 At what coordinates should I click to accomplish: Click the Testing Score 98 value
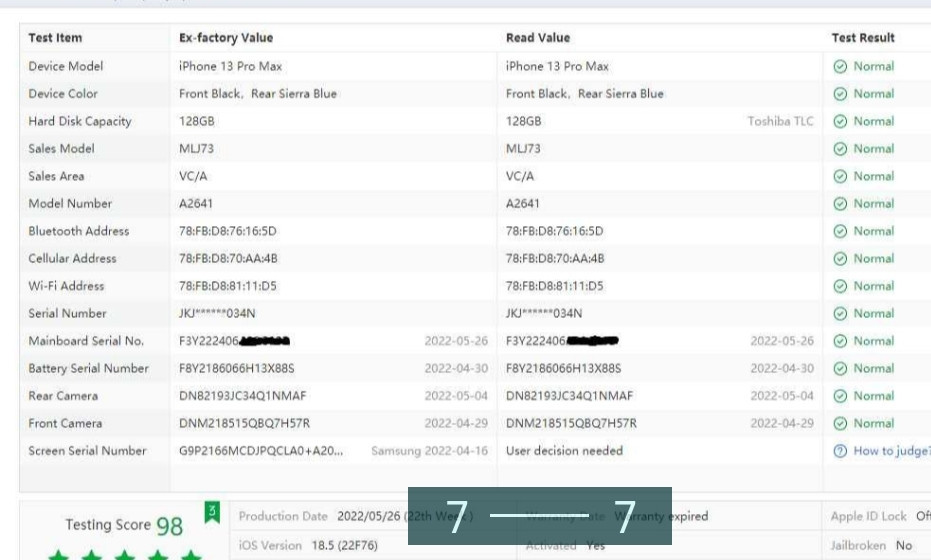(x=169, y=525)
